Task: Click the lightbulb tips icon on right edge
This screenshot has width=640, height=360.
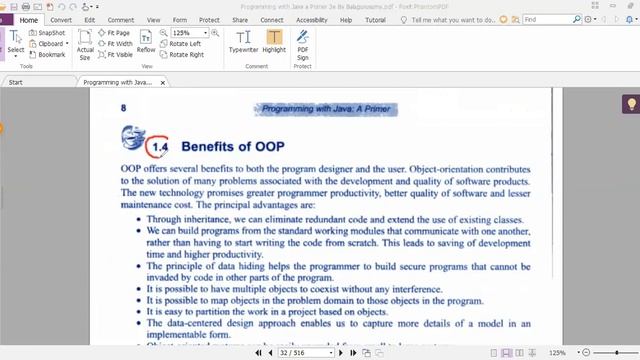Action: click(631, 104)
